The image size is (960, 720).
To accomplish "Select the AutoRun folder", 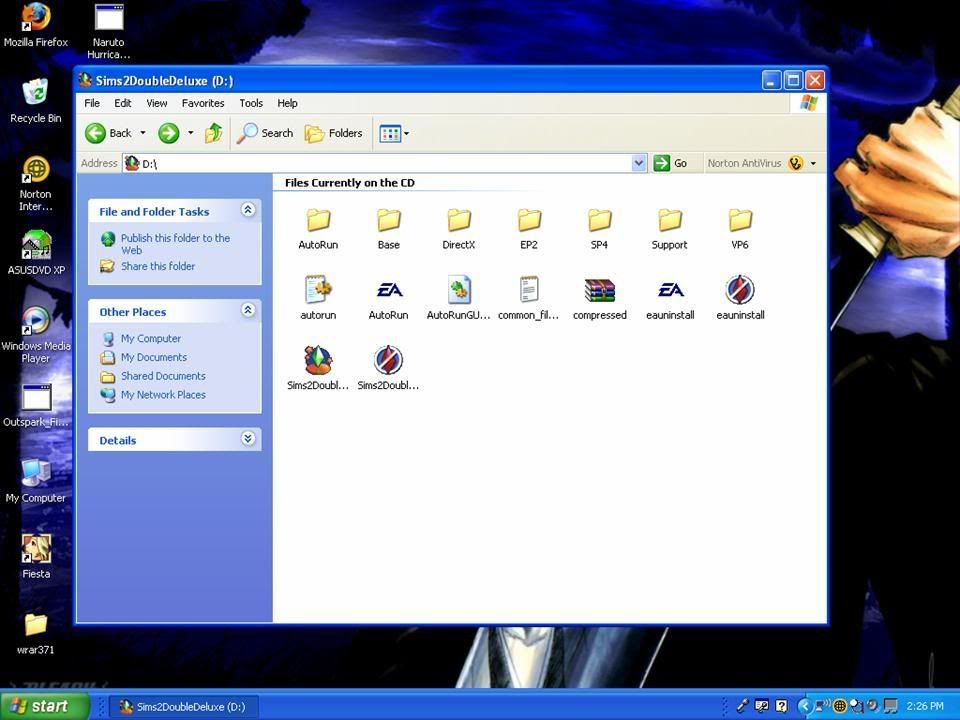I will tap(318, 229).
